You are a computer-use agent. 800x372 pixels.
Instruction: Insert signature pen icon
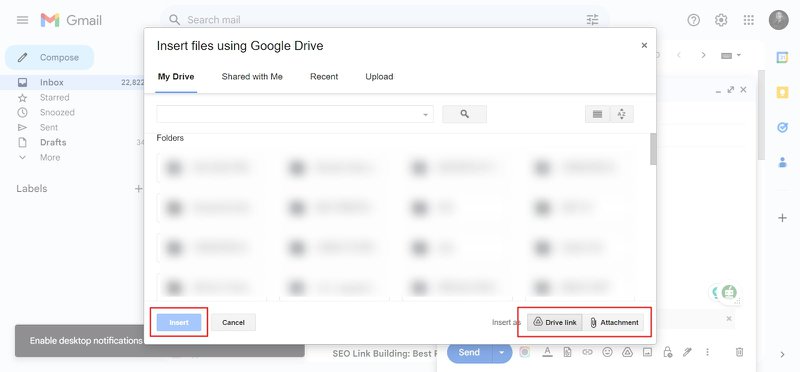coord(687,352)
